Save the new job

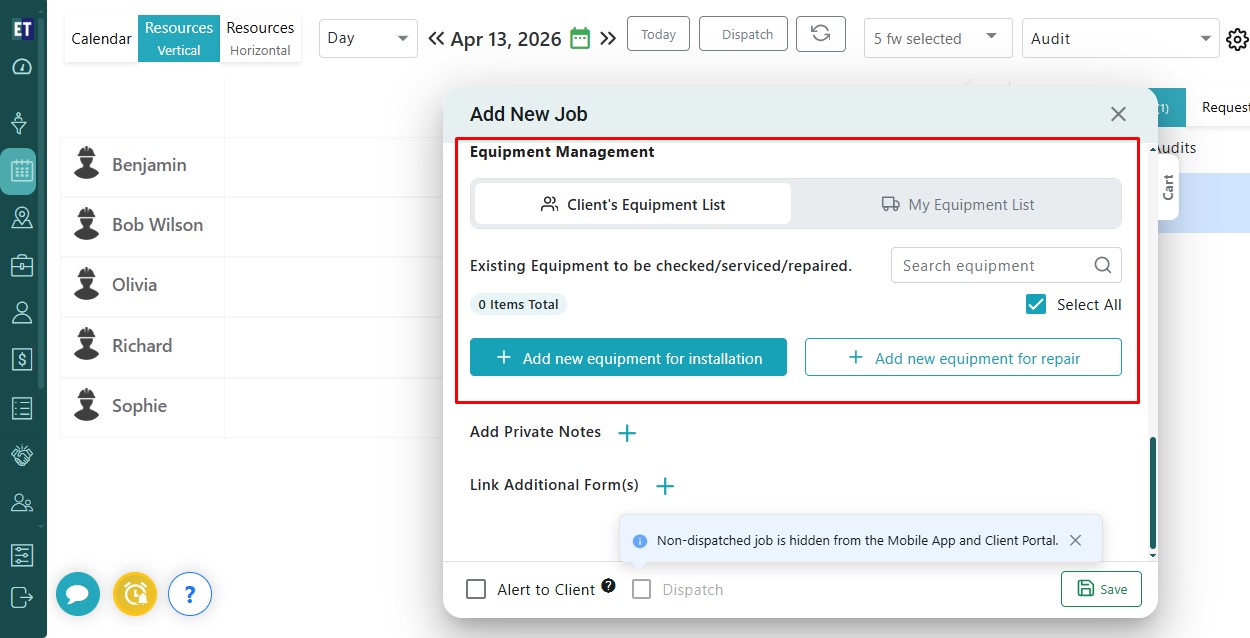[x=1100, y=589]
